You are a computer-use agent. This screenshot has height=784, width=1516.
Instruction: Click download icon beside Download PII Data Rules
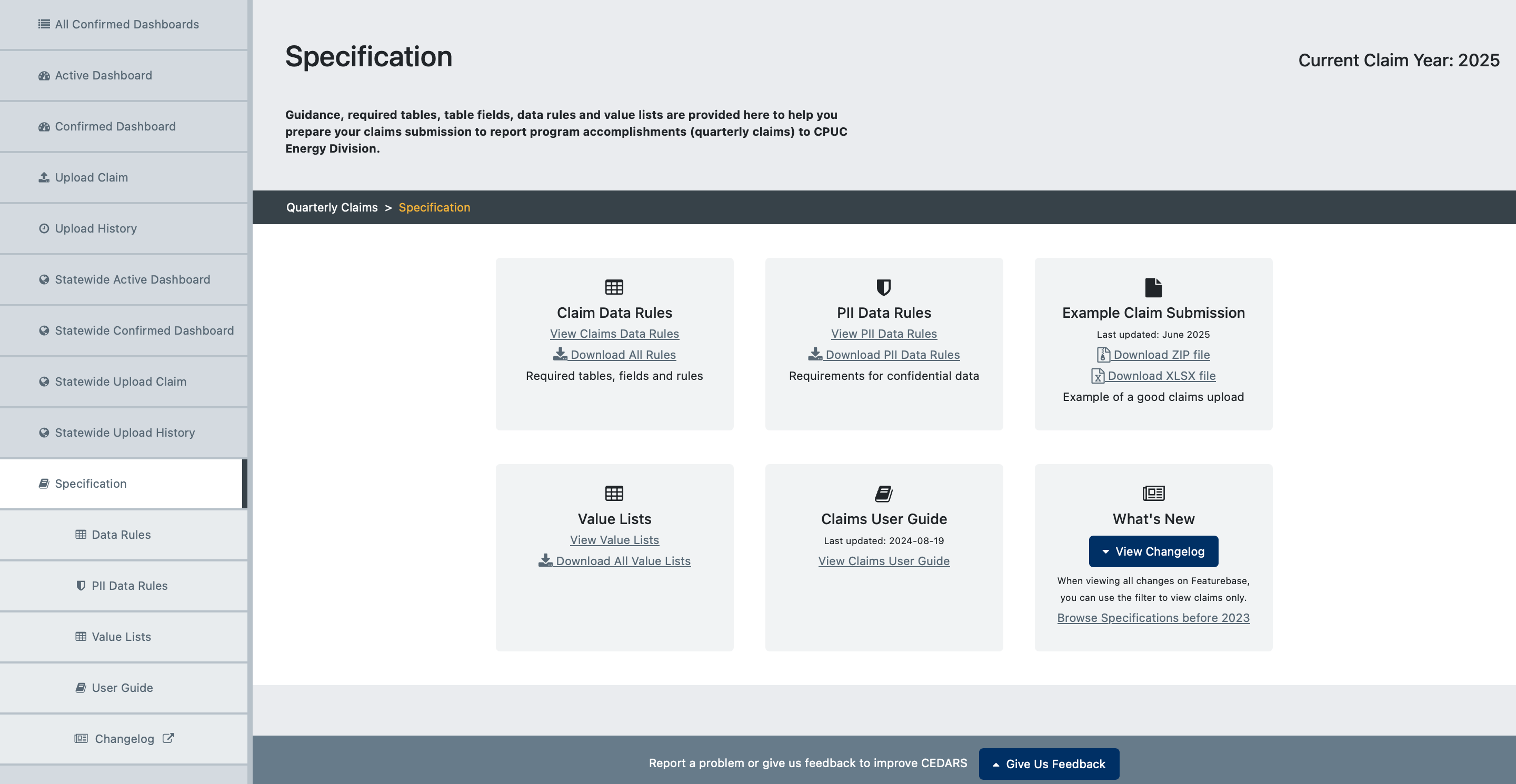pos(815,354)
